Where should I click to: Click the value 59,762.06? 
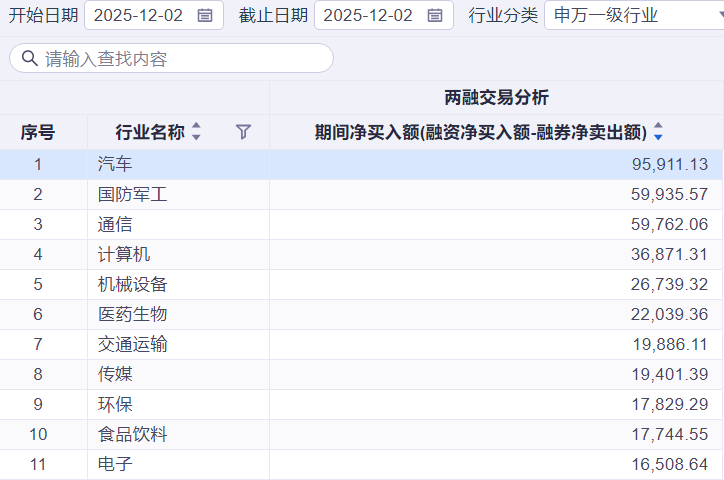coord(670,224)
